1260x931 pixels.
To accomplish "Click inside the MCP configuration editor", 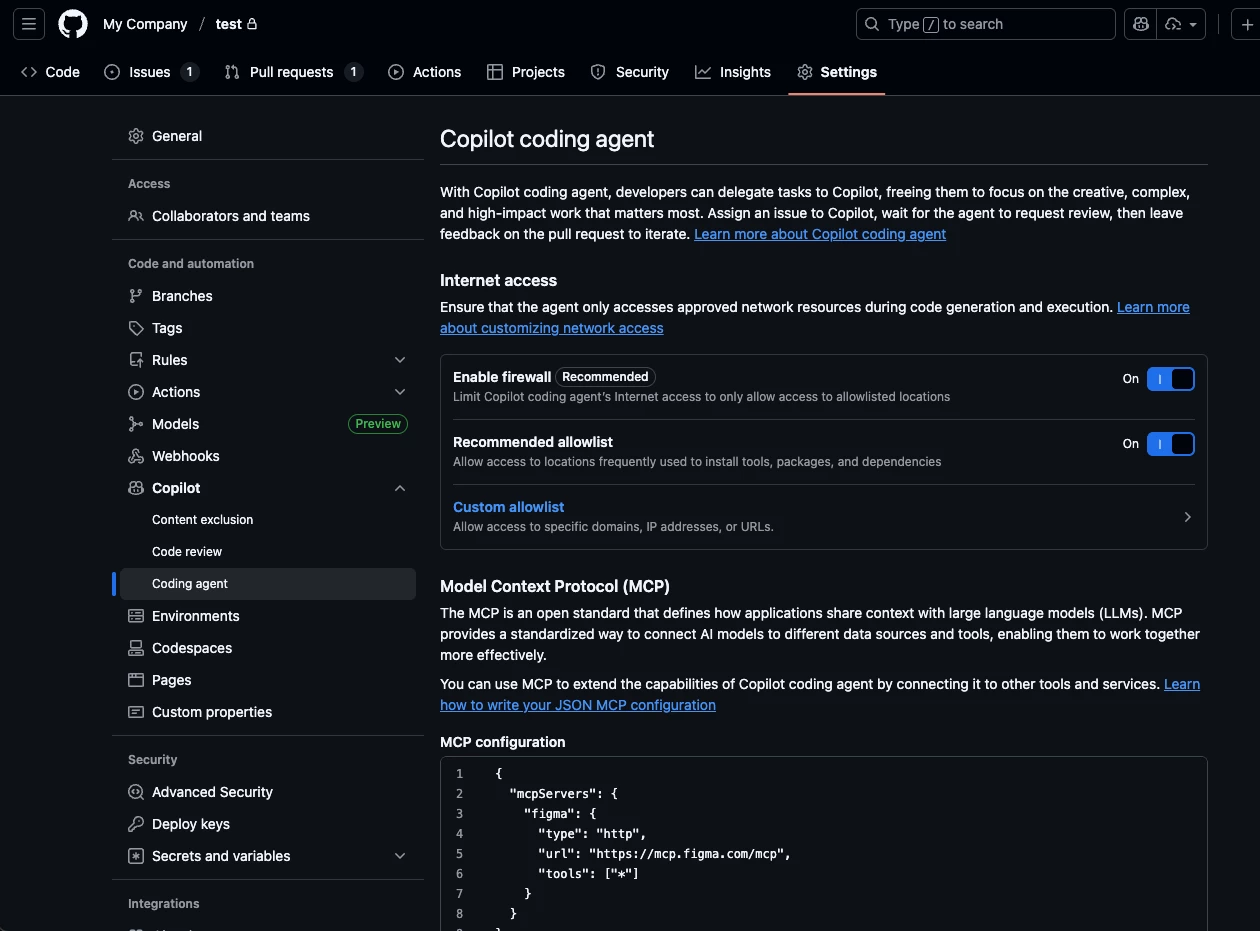I will [824, 843].
